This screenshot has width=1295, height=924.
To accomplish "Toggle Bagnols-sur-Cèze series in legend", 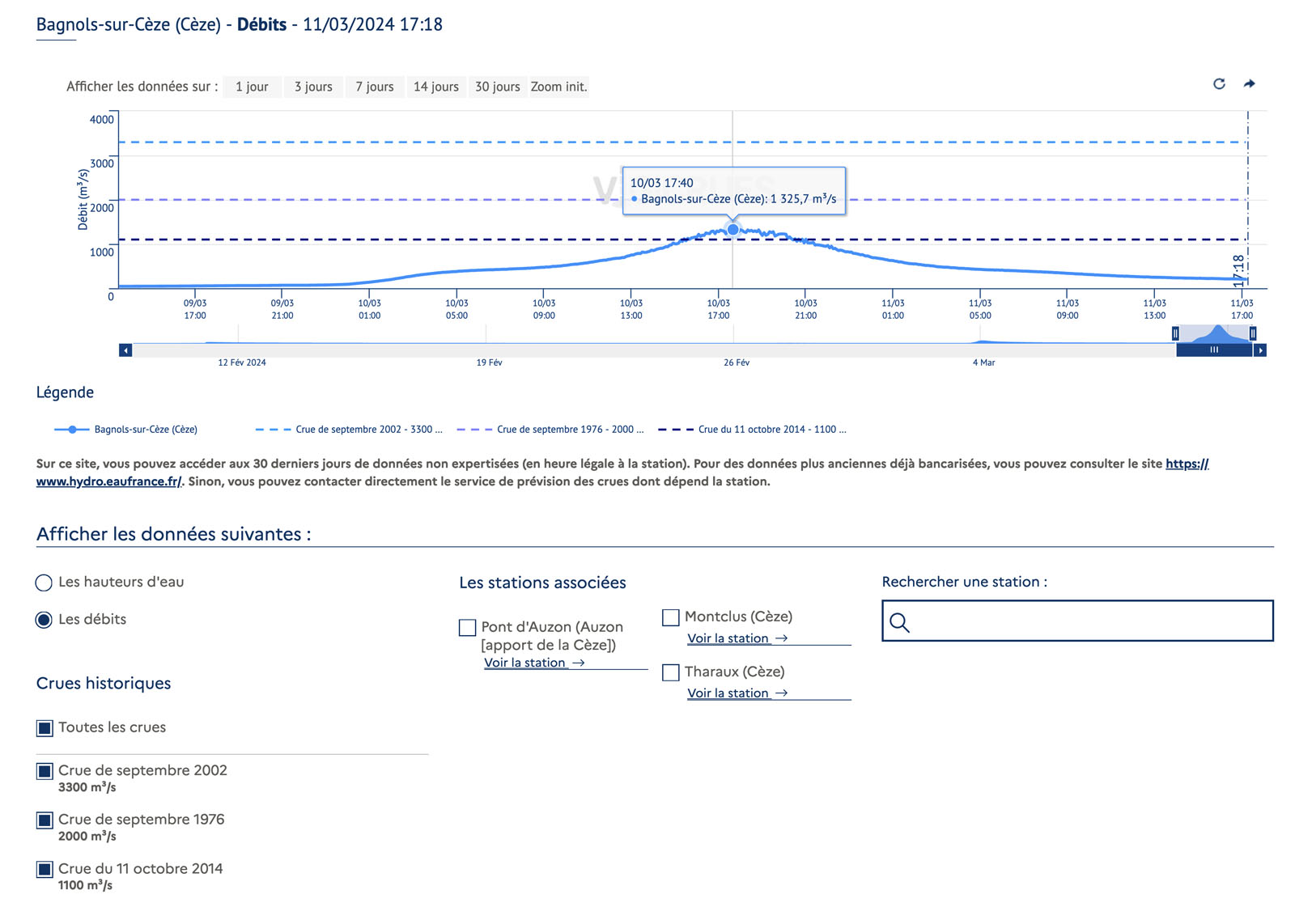I will [146, 430].
